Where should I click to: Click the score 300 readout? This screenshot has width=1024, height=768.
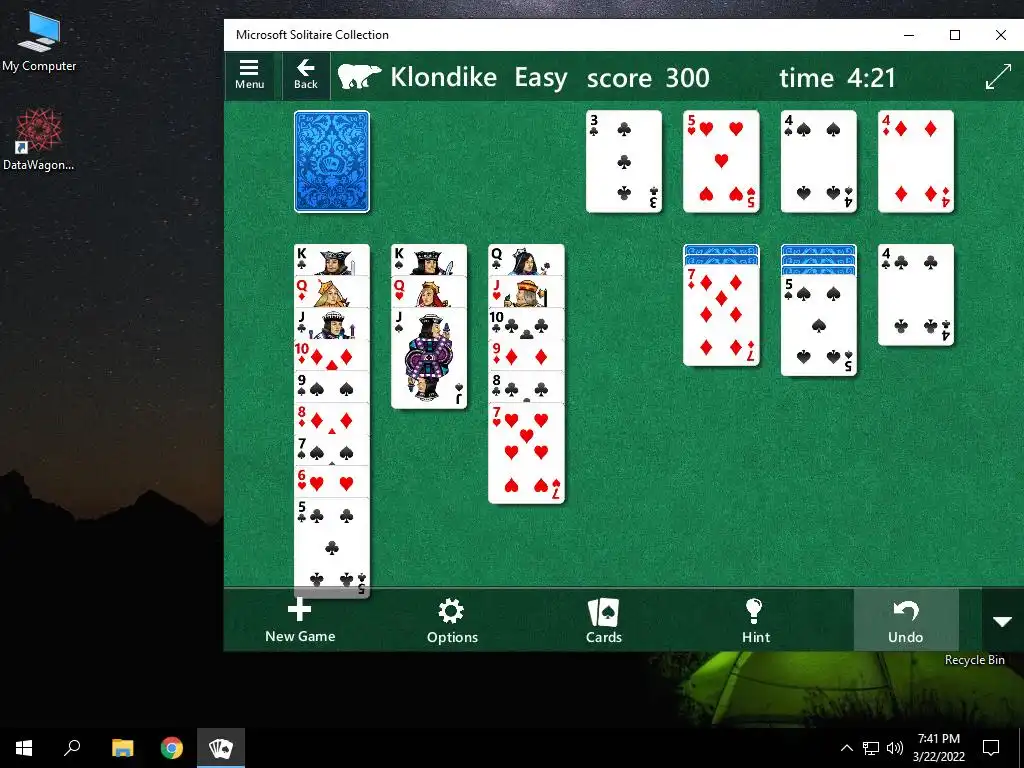click(x=648, y=78)
